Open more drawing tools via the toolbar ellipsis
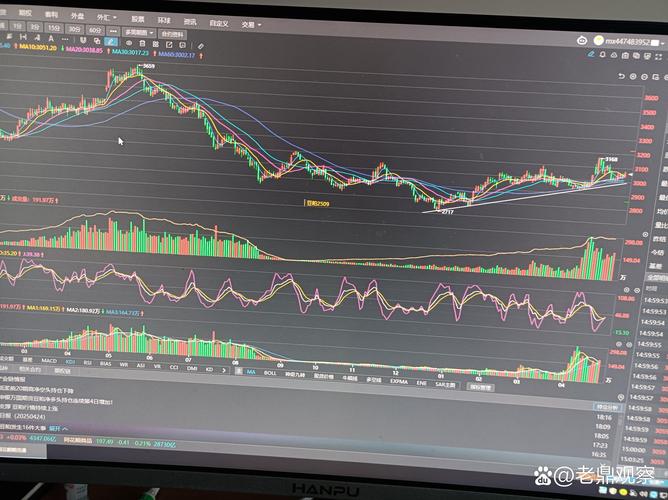Image resolution: width=668 pixels, height=500 pixels. (65, 39)
